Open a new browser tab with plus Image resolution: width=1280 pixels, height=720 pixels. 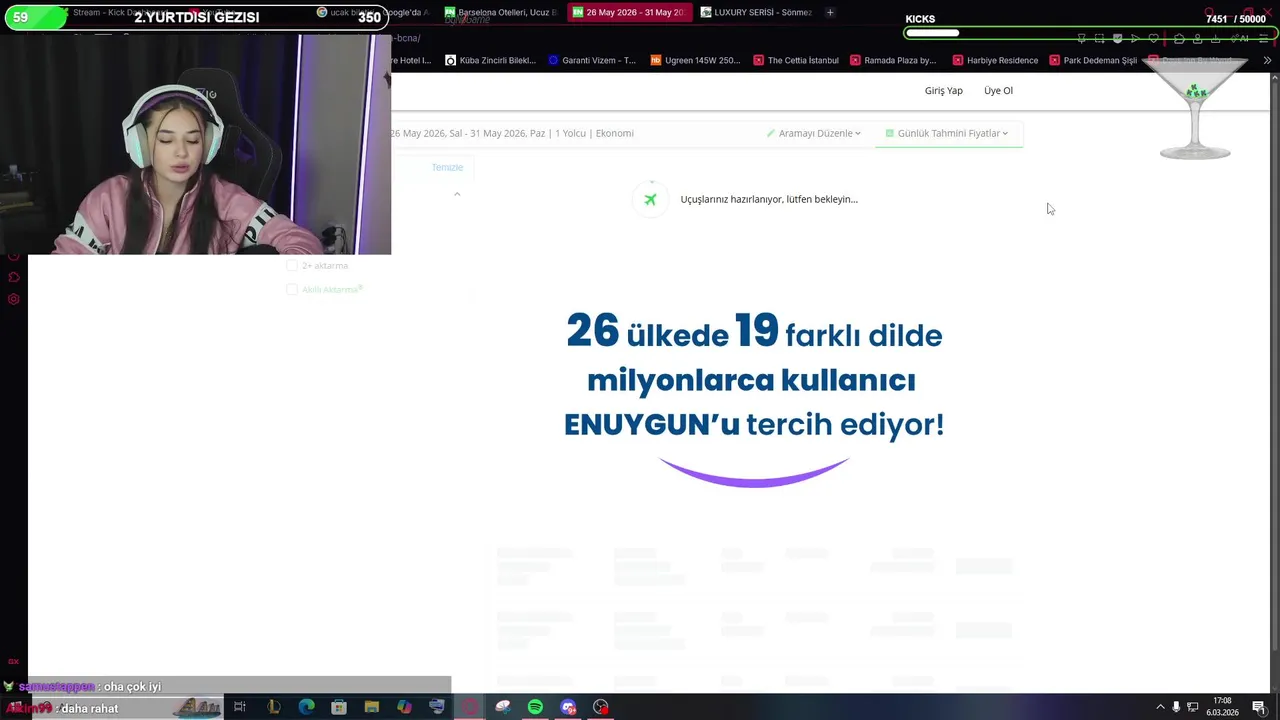(830, 12)
